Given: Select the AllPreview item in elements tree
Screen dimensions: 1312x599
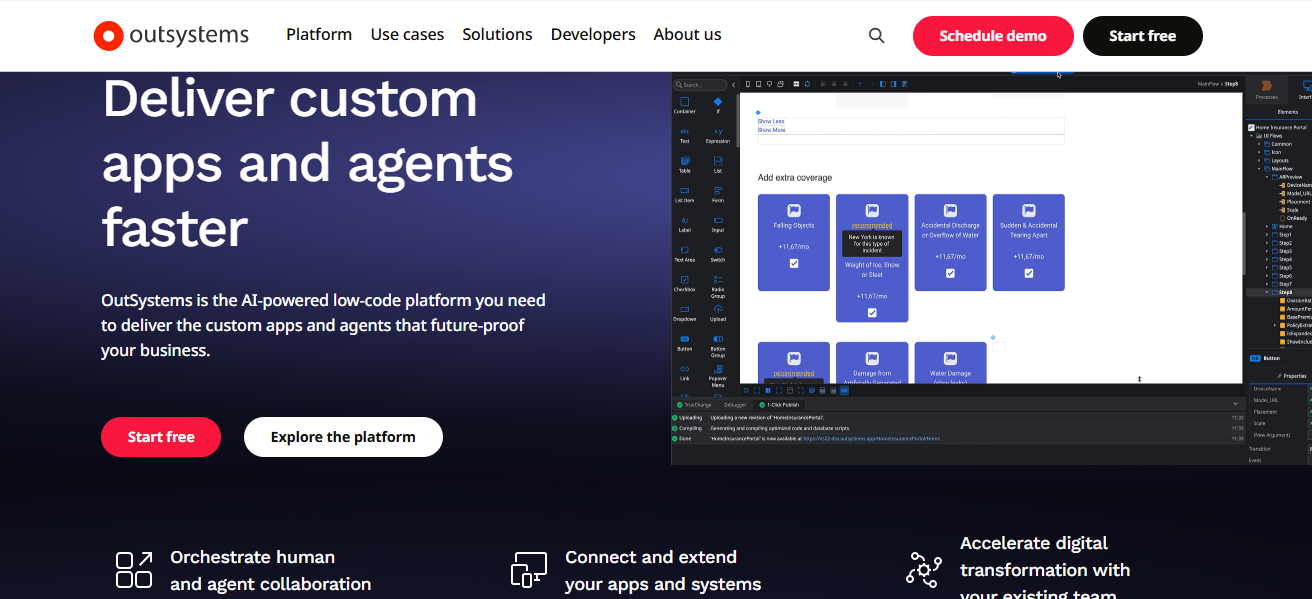Looking at the screenshot, I should point(1287,177).
